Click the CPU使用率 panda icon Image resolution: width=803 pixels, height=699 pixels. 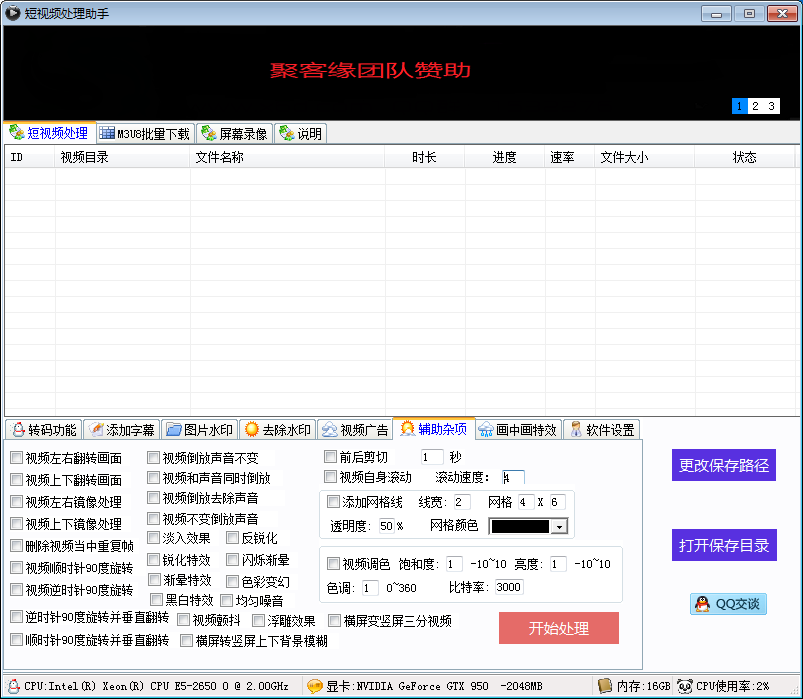coord(685,686)
